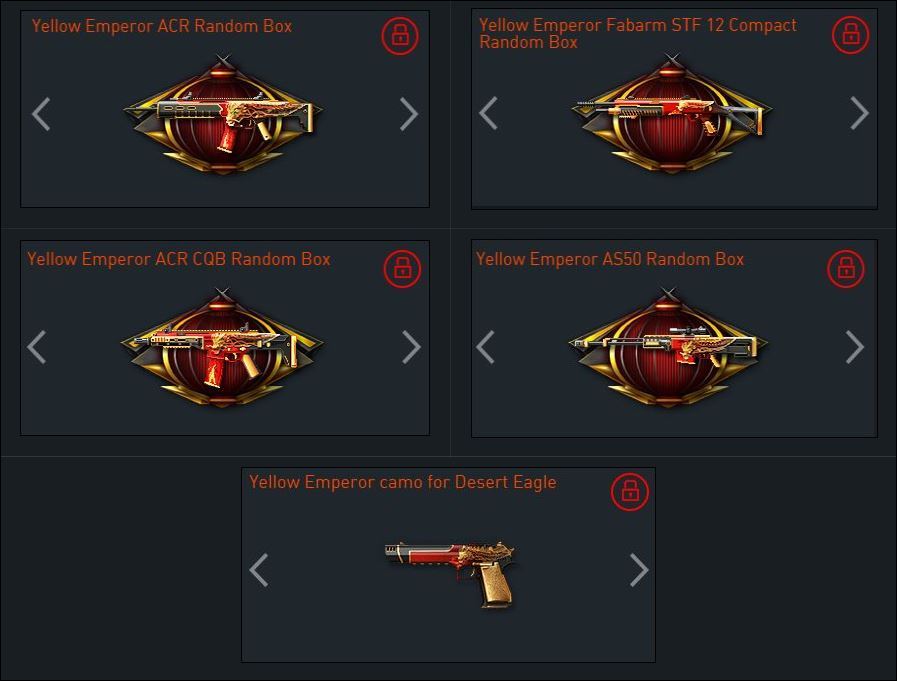Click lock icon on Yellow Emperor ACR Random Box
The height and width of the screenshot is (681, 897).
click(x=400, y=35)
